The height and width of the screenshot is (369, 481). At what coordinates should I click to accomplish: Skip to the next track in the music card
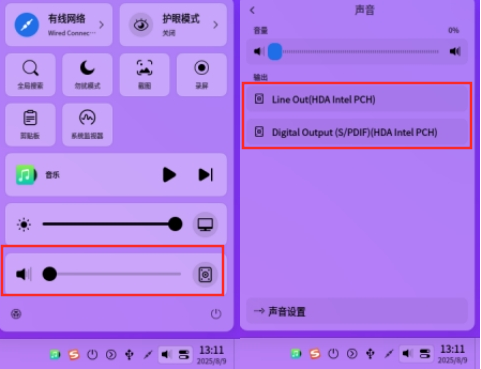[x=206, y=175]
